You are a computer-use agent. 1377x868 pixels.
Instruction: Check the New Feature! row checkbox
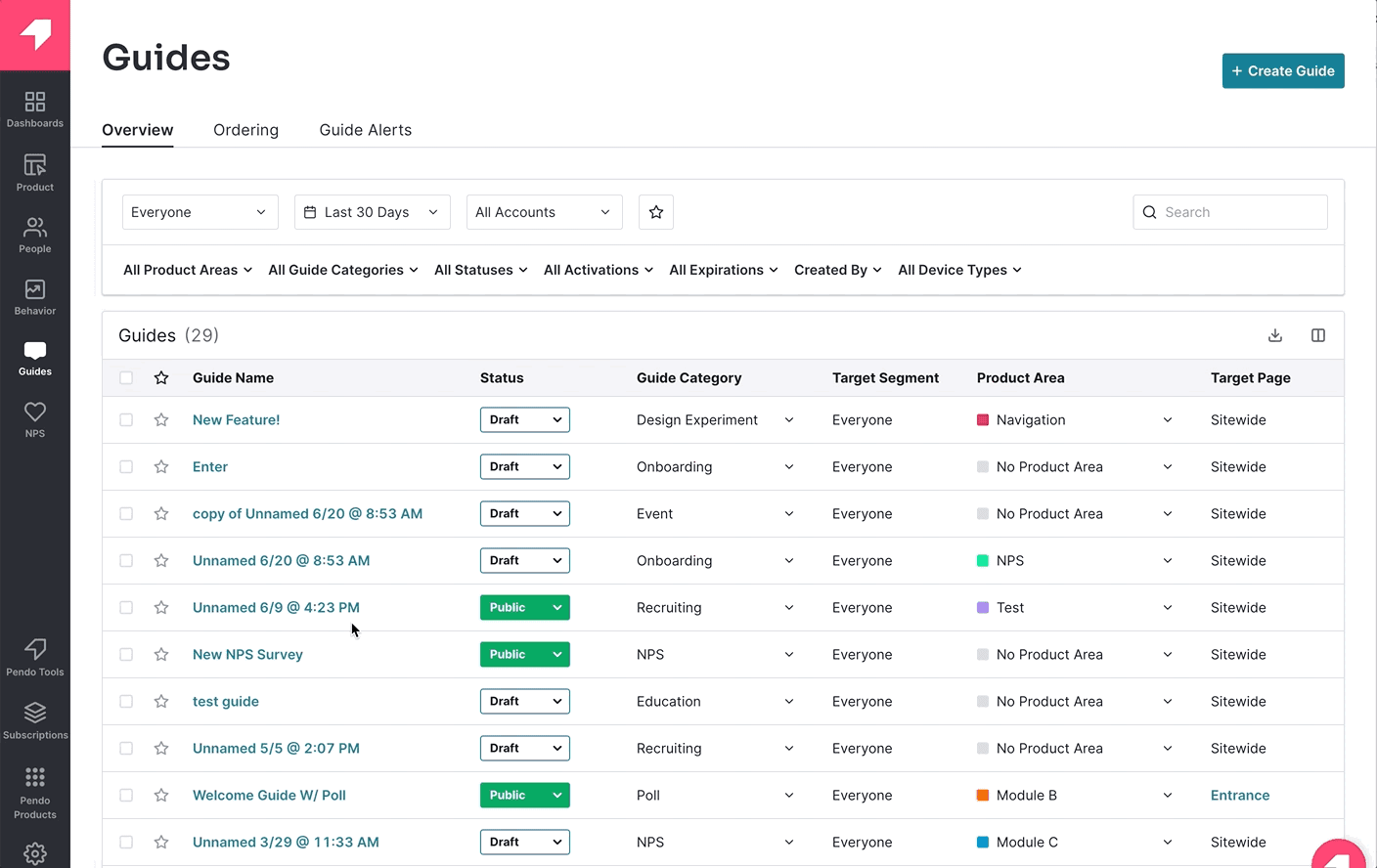(126, 420)
